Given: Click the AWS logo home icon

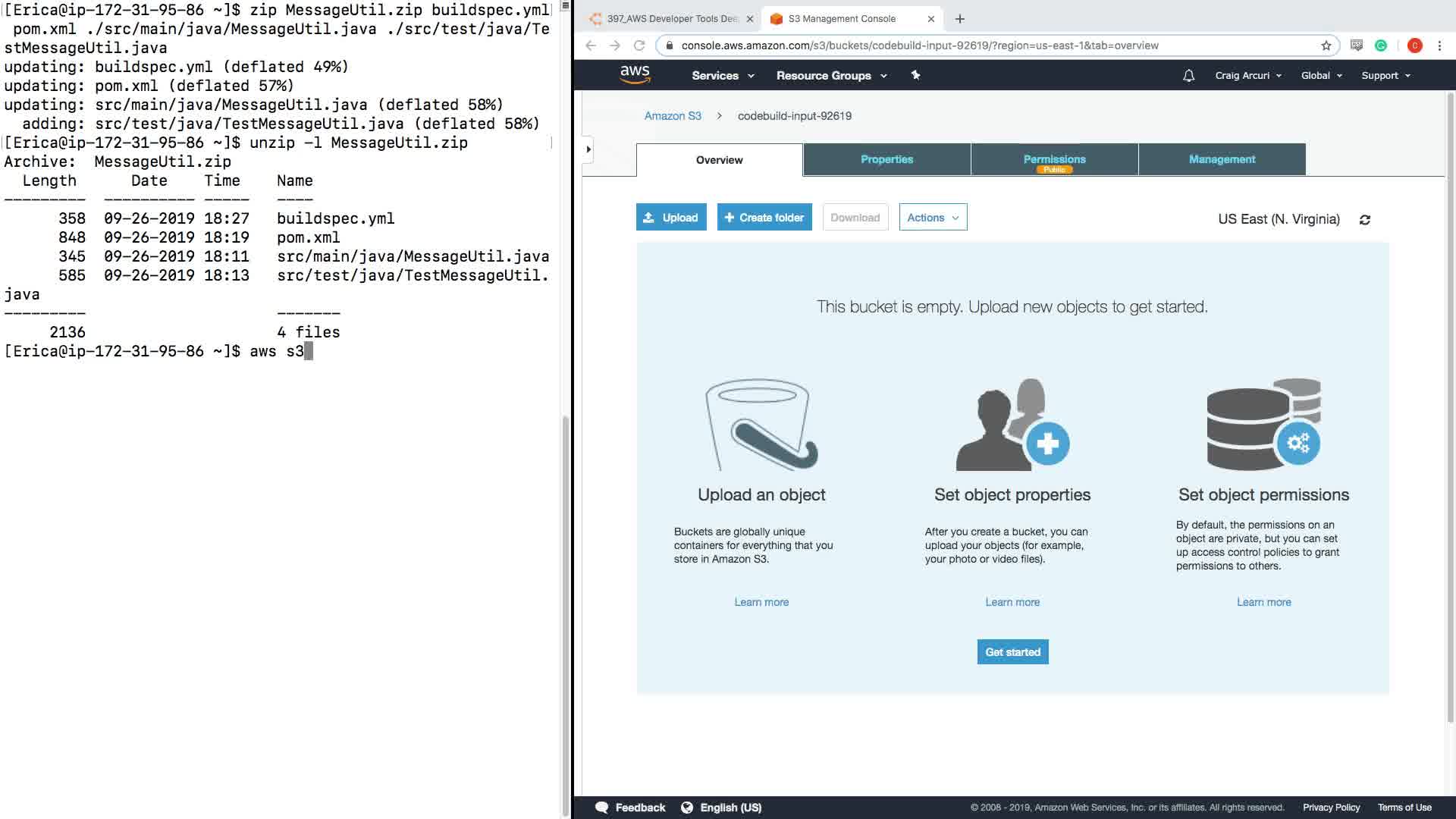Looking at the screenshot, I should pyautogui.click(x=635, y=74).
